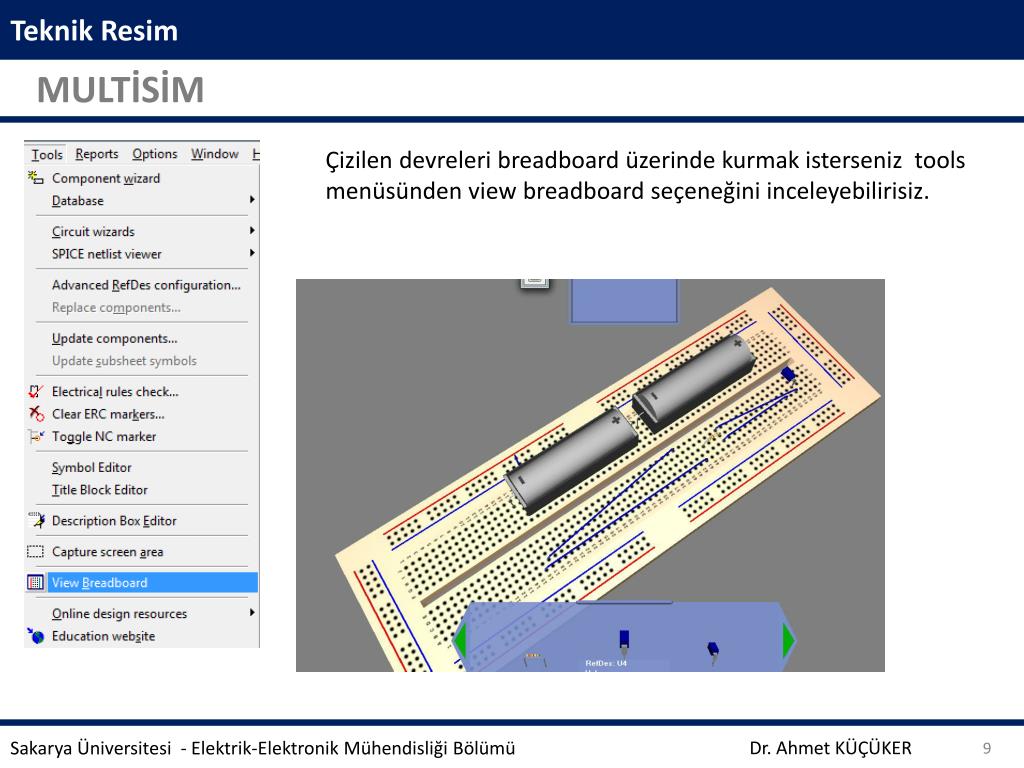The image size is (1024, 768).
Task: Click the Description Box Editor icon
Action: pos(37,520)
